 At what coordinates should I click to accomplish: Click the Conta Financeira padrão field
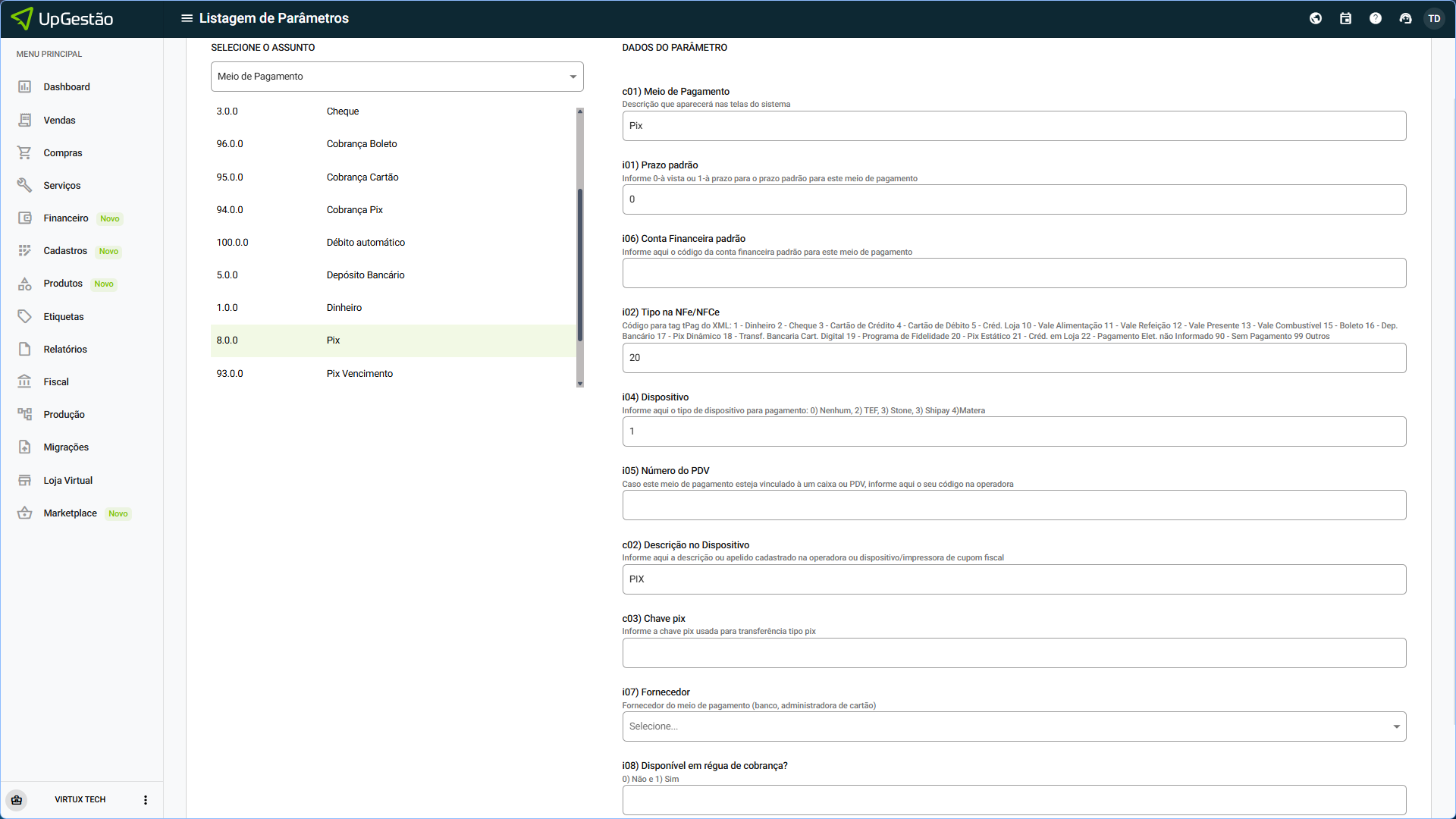(x=1014, y=273)
